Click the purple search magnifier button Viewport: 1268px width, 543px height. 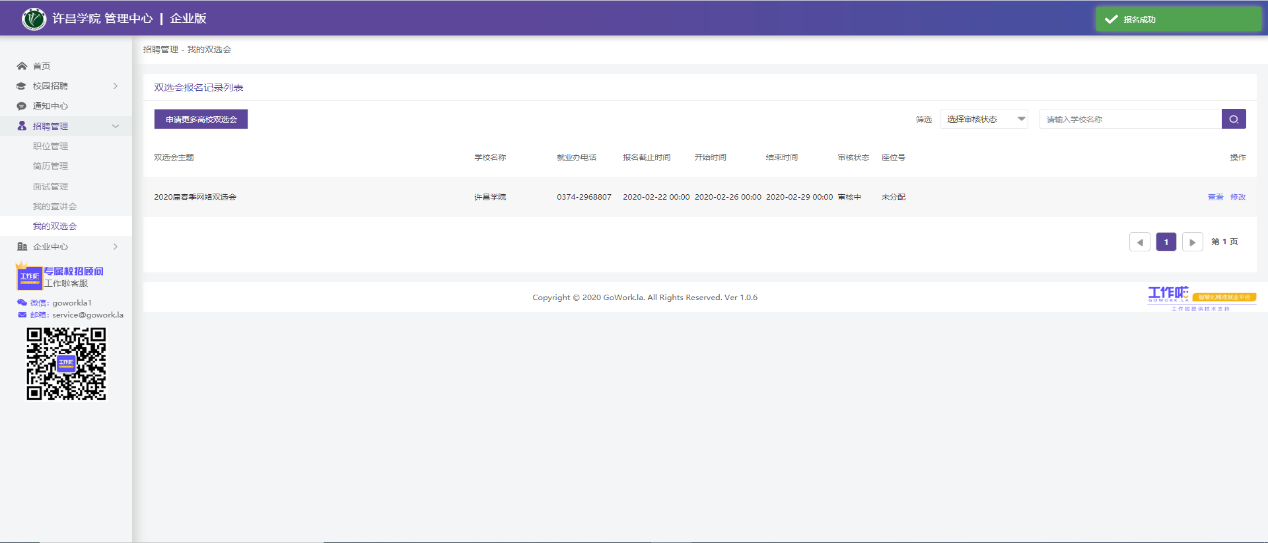coord(1234,119)
